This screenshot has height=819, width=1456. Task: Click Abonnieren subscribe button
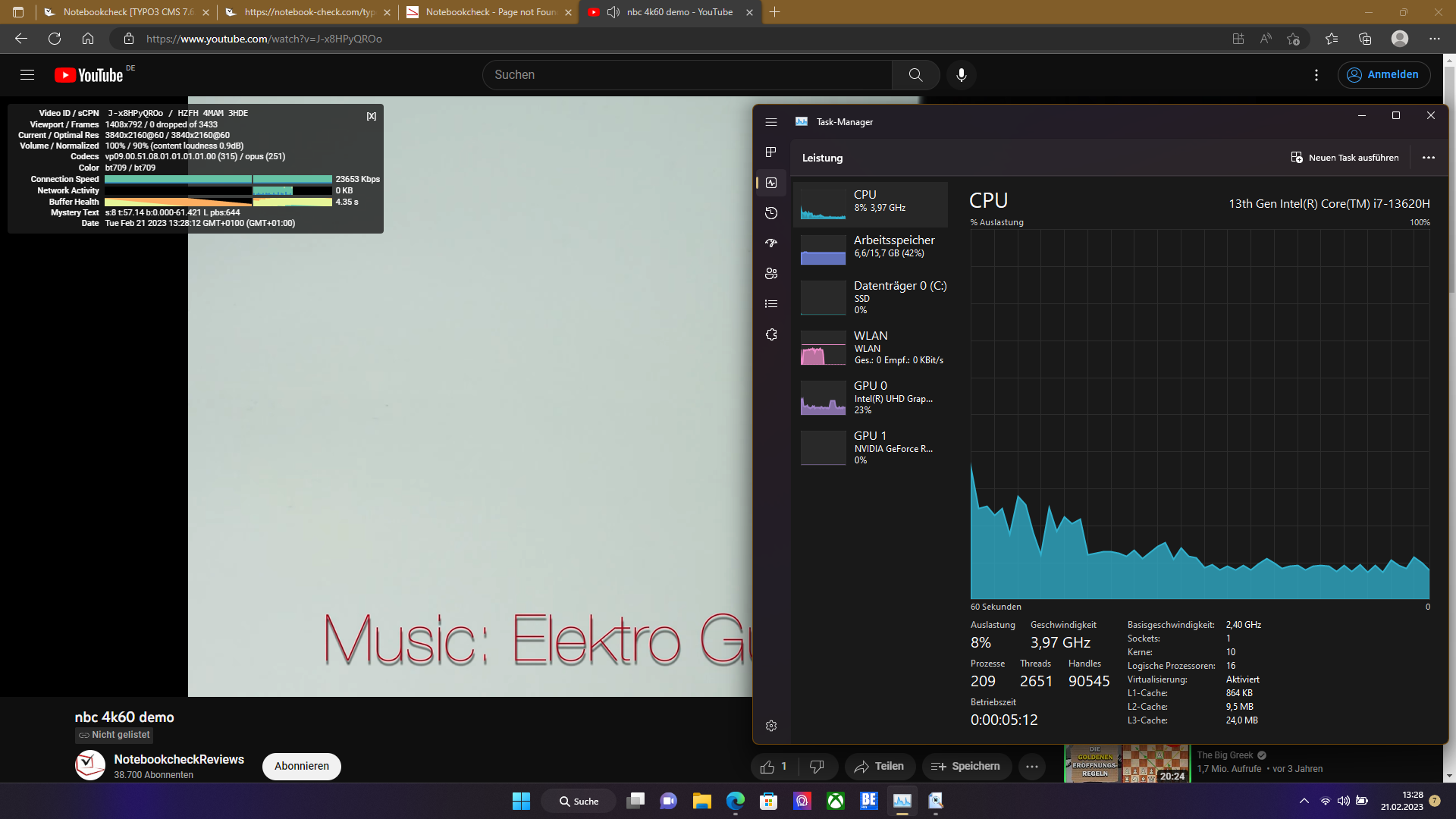point(302,766)
